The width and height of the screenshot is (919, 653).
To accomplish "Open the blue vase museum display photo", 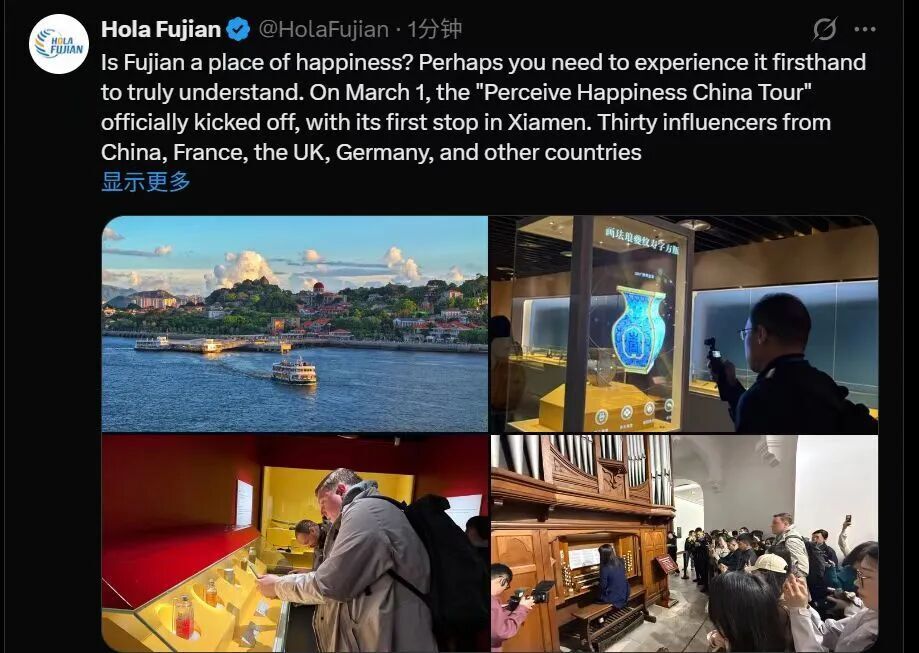I will click(x=684, y=324).
